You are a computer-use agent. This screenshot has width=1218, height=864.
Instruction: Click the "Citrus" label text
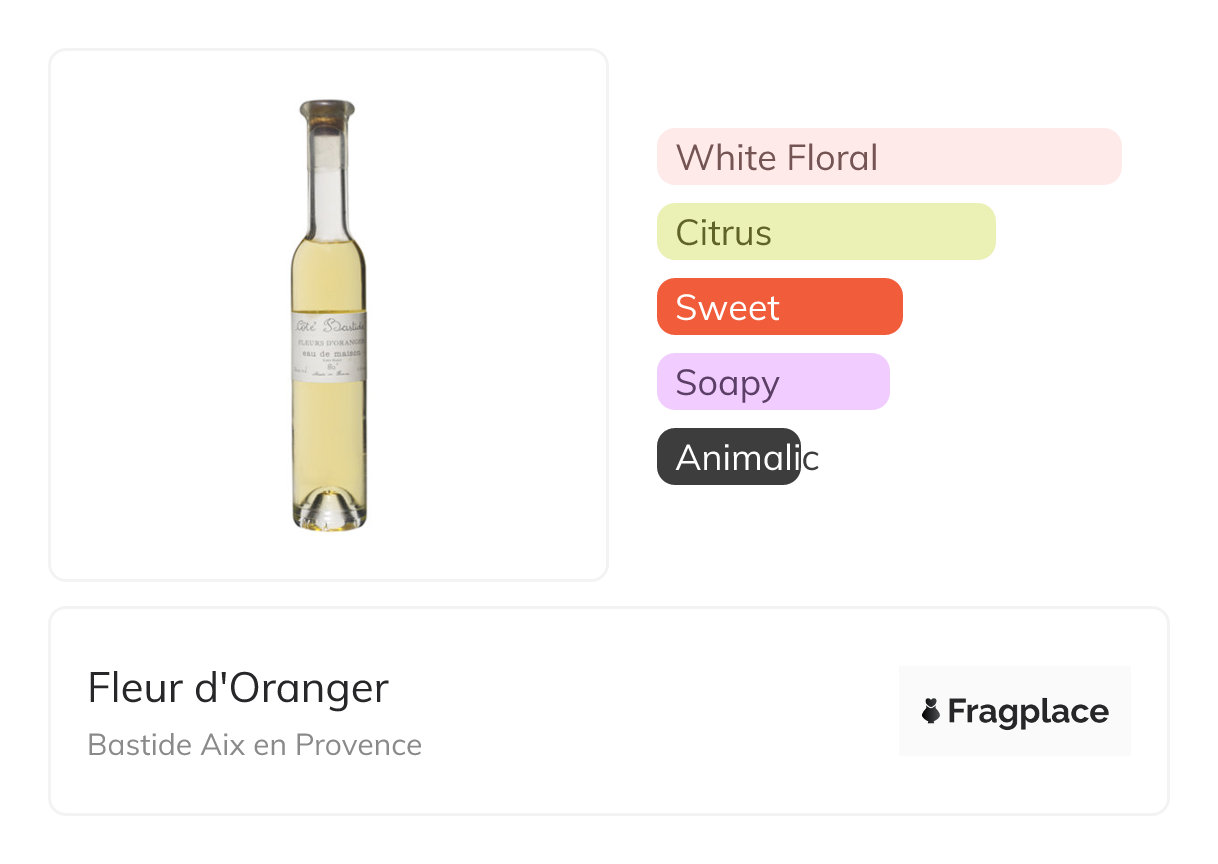coord(723,232)
